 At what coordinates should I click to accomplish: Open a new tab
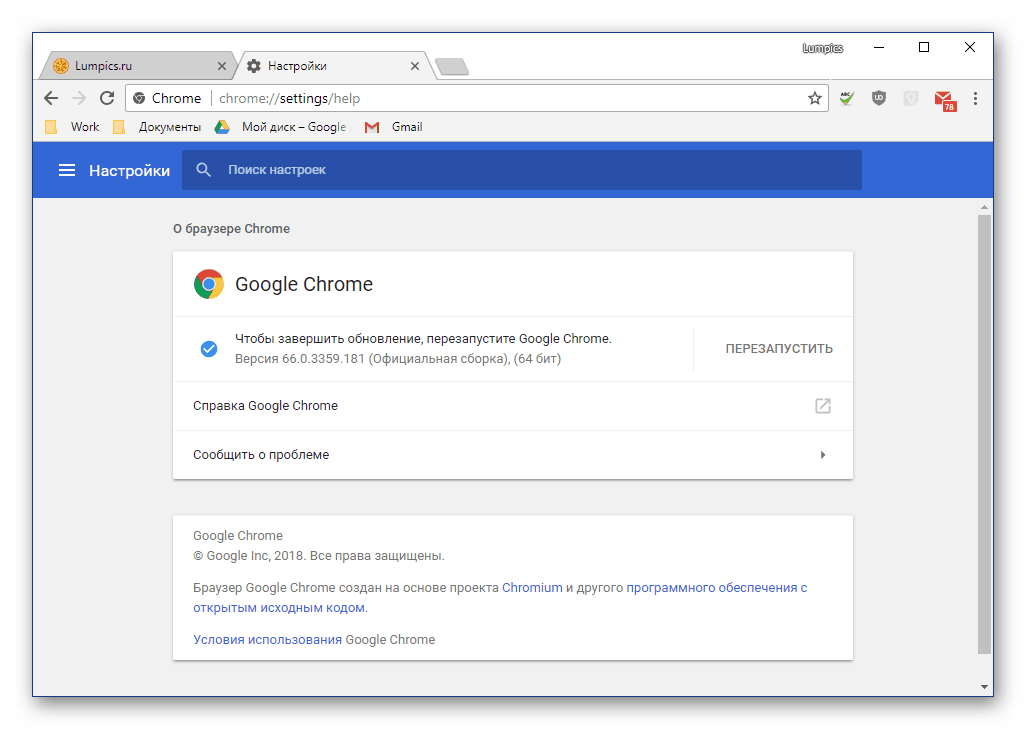tap(453, 67)
